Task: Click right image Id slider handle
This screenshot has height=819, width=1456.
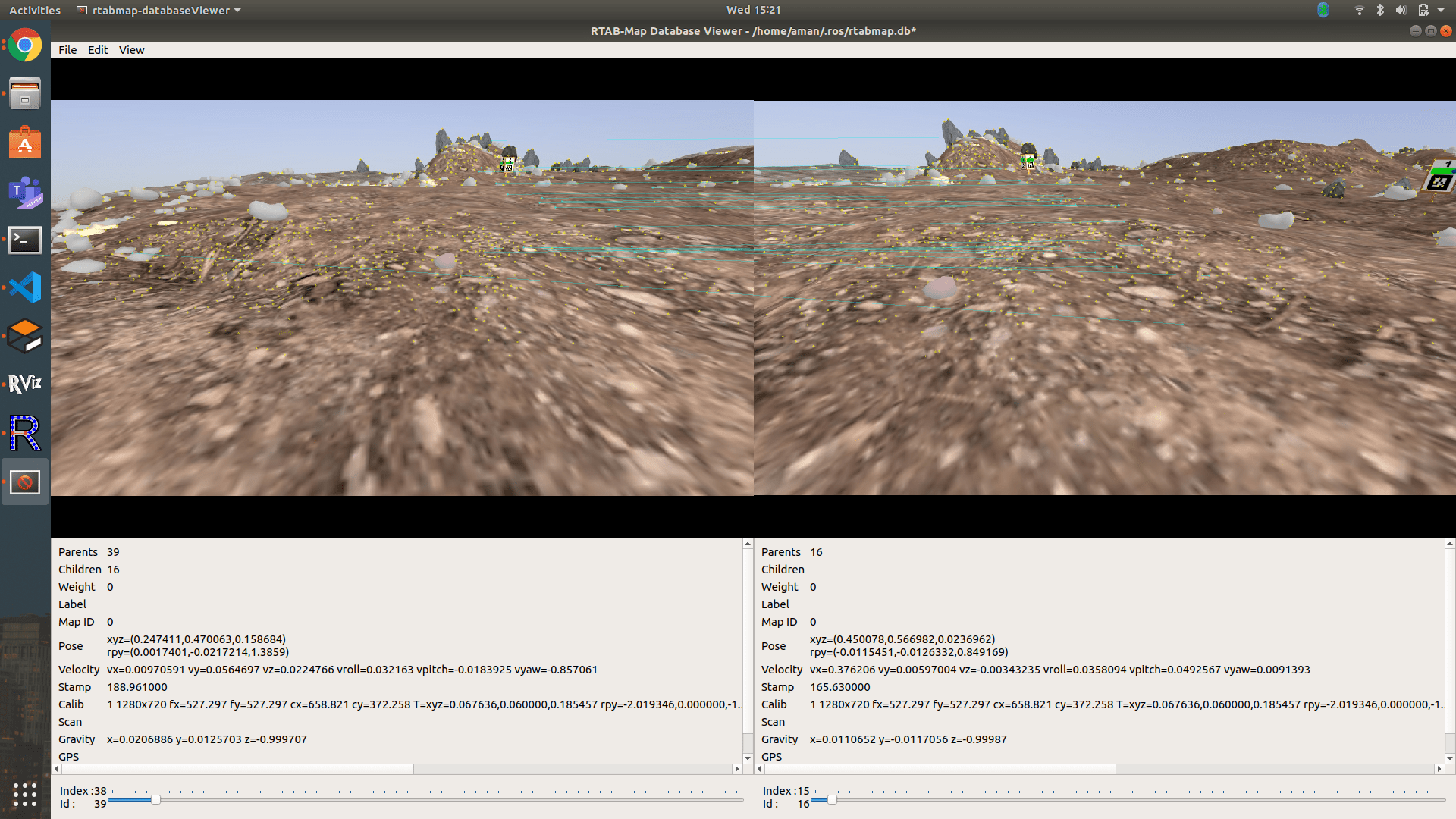Action: click(x=832, y=799)
